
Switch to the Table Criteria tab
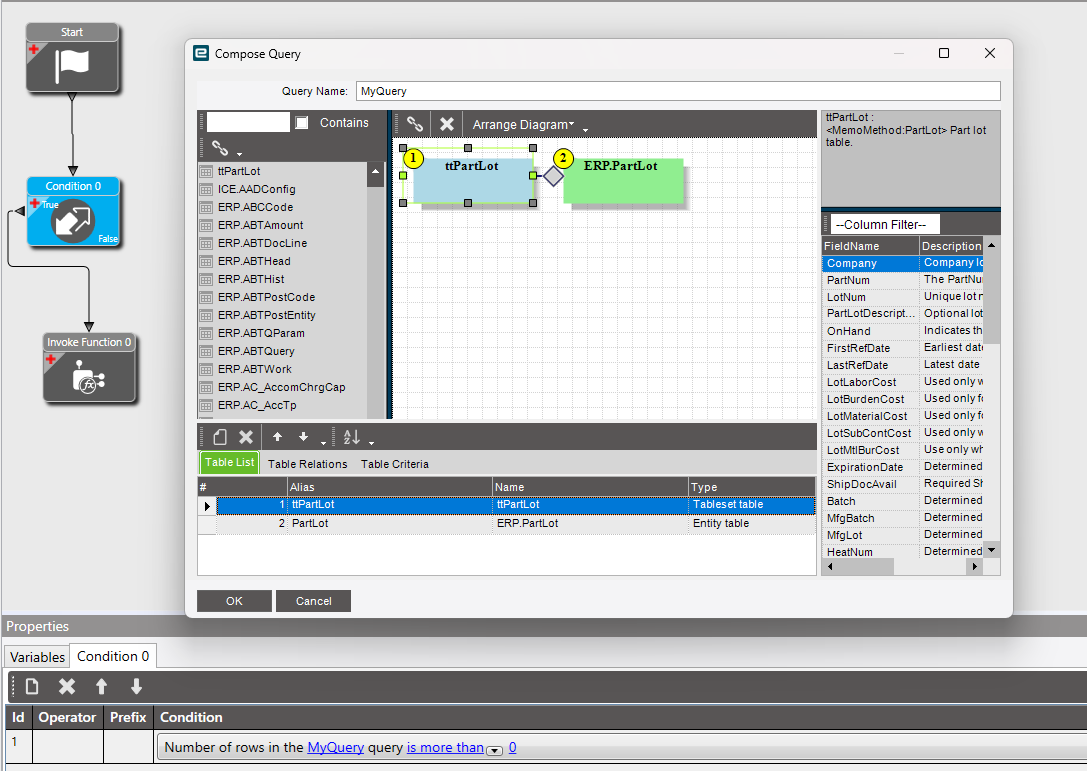click(395, 464)
